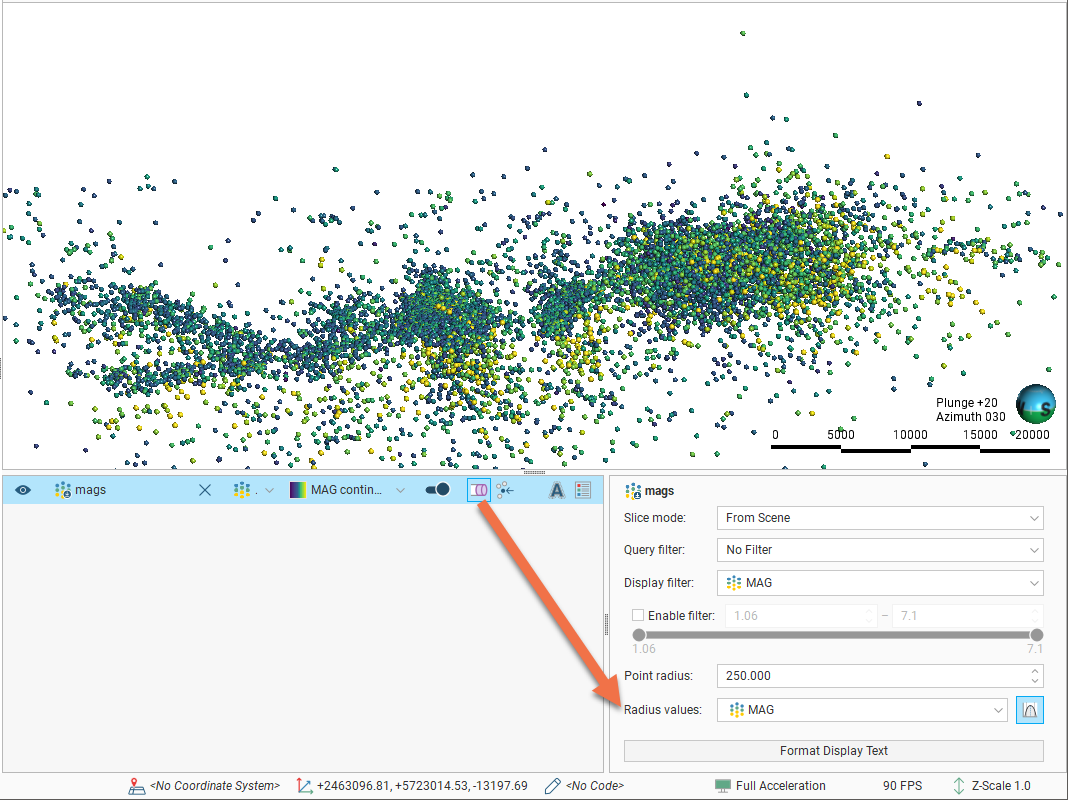Hide the mags object with eye icon
This screenshot has width=1068, height=800.
pos(23,490)
